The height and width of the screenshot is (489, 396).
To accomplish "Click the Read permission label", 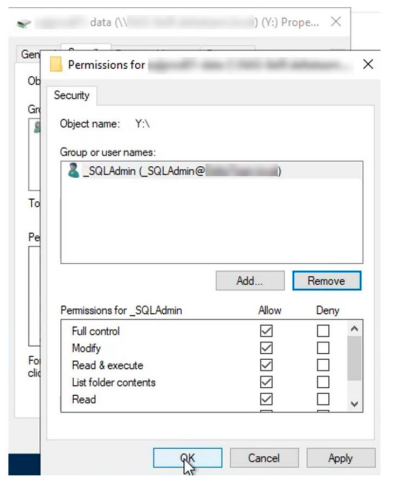I will tap(84, 399).
